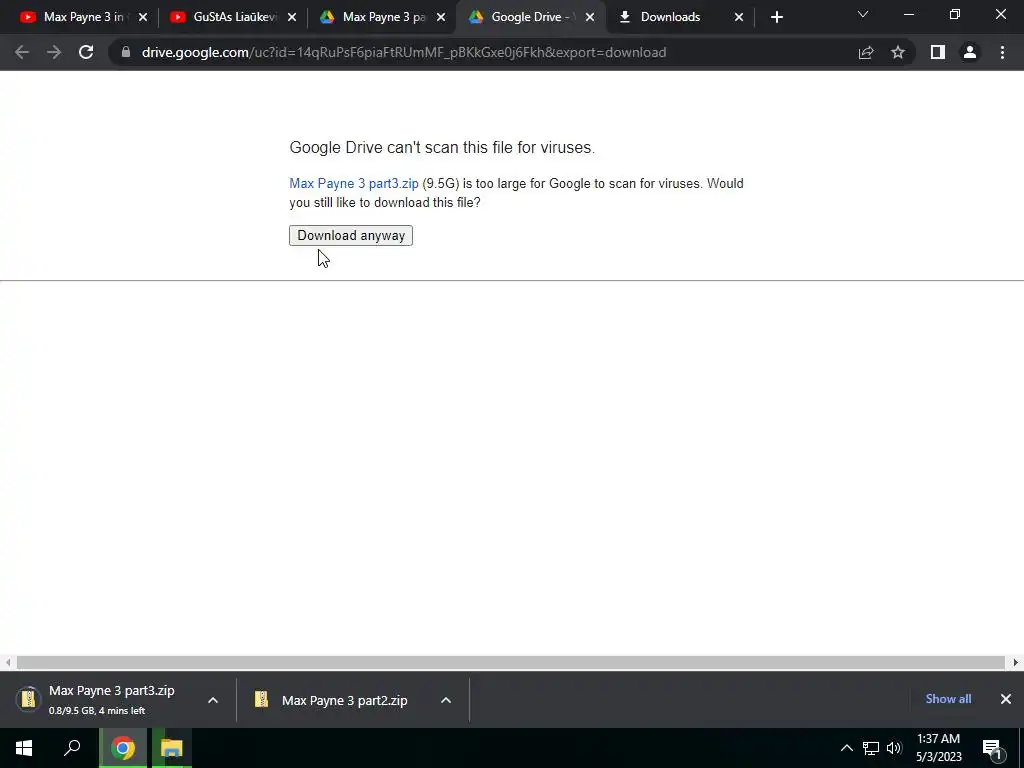Click Show all downloads

tap(948, 699)
